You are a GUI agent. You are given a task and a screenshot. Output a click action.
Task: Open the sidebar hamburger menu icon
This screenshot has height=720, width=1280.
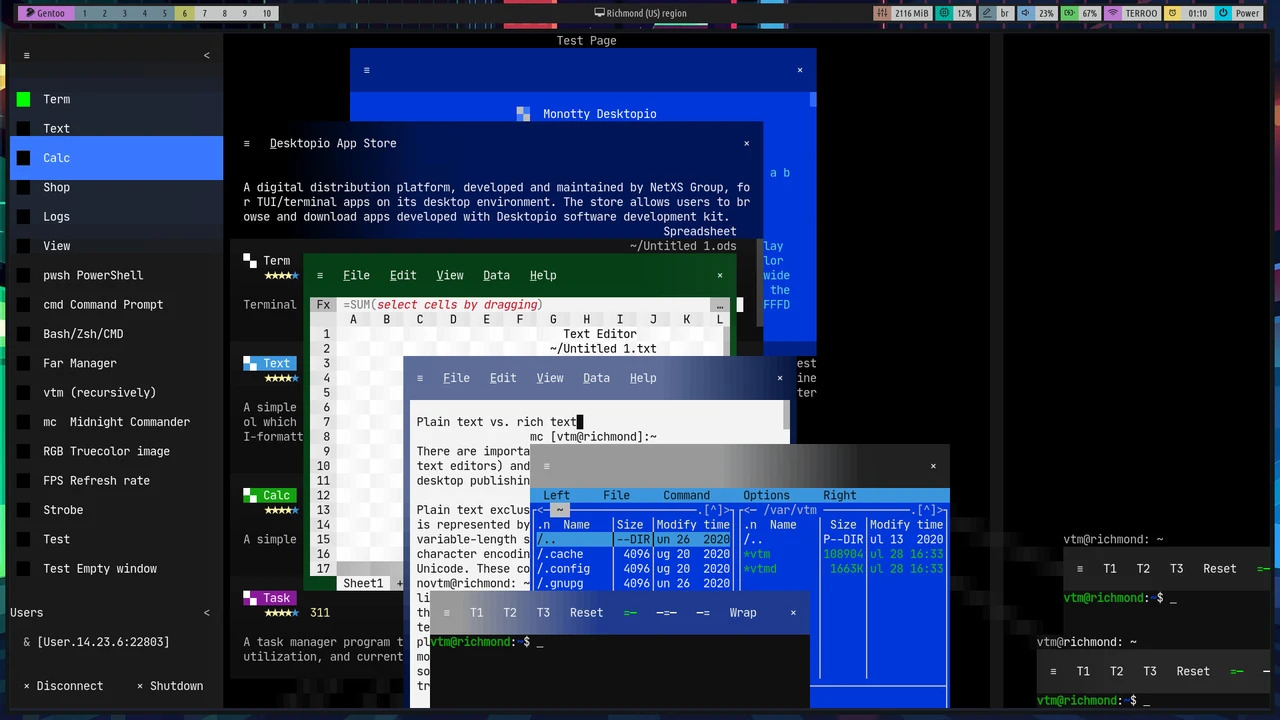point(27,56)
